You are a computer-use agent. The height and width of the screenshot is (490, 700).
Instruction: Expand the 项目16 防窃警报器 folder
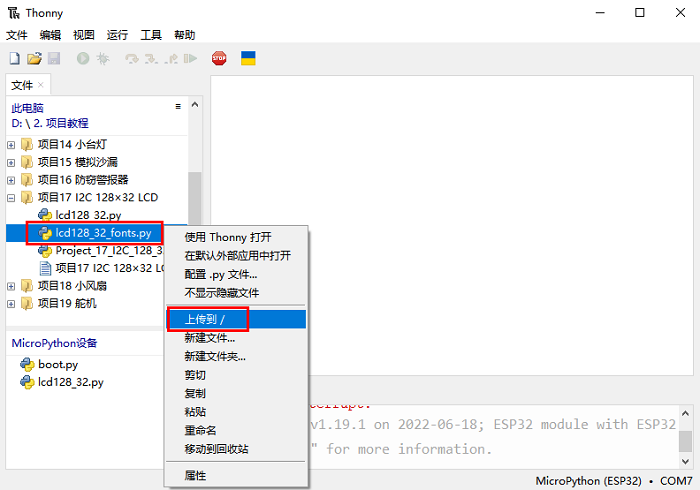click(11, 180)
